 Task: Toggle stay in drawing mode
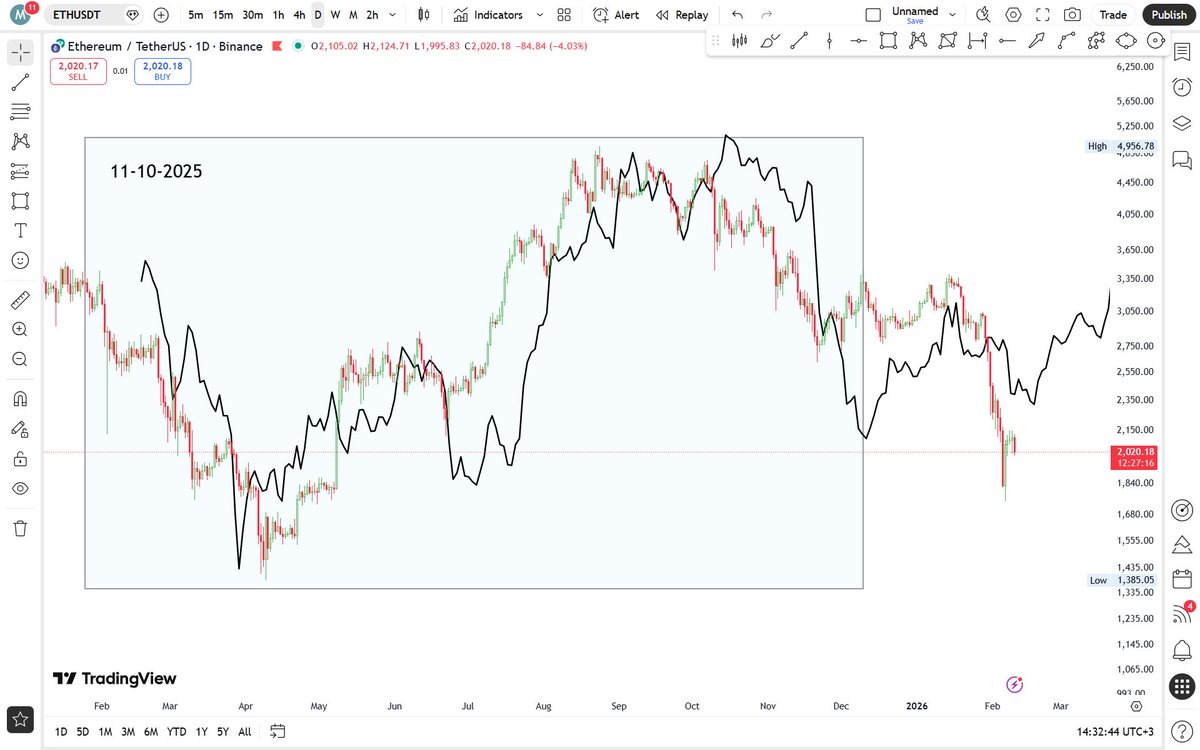pyautogui.click(x=20, y=429)
